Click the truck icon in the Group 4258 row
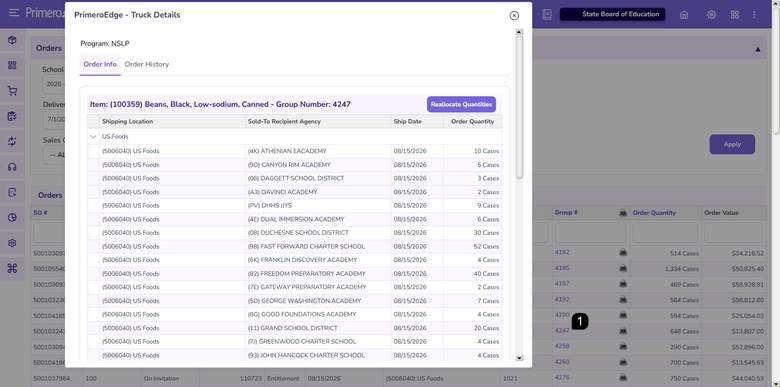Image resolution: width=780 pixels, height=387 pixels. pos(623,347)
